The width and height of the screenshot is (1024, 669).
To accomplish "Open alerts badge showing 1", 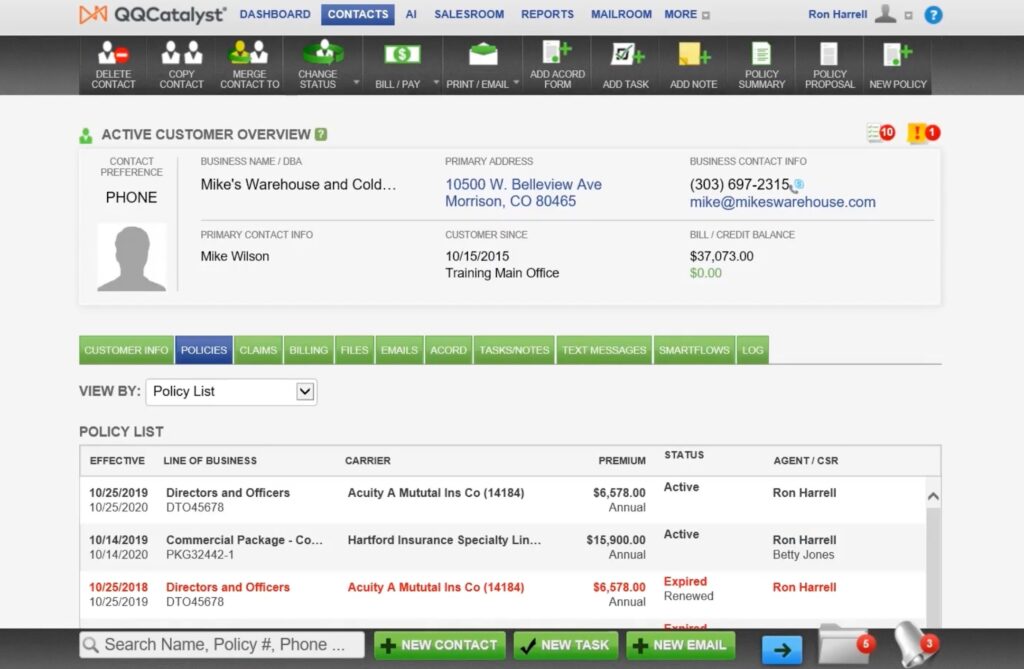I will click(x=923, y=133).
